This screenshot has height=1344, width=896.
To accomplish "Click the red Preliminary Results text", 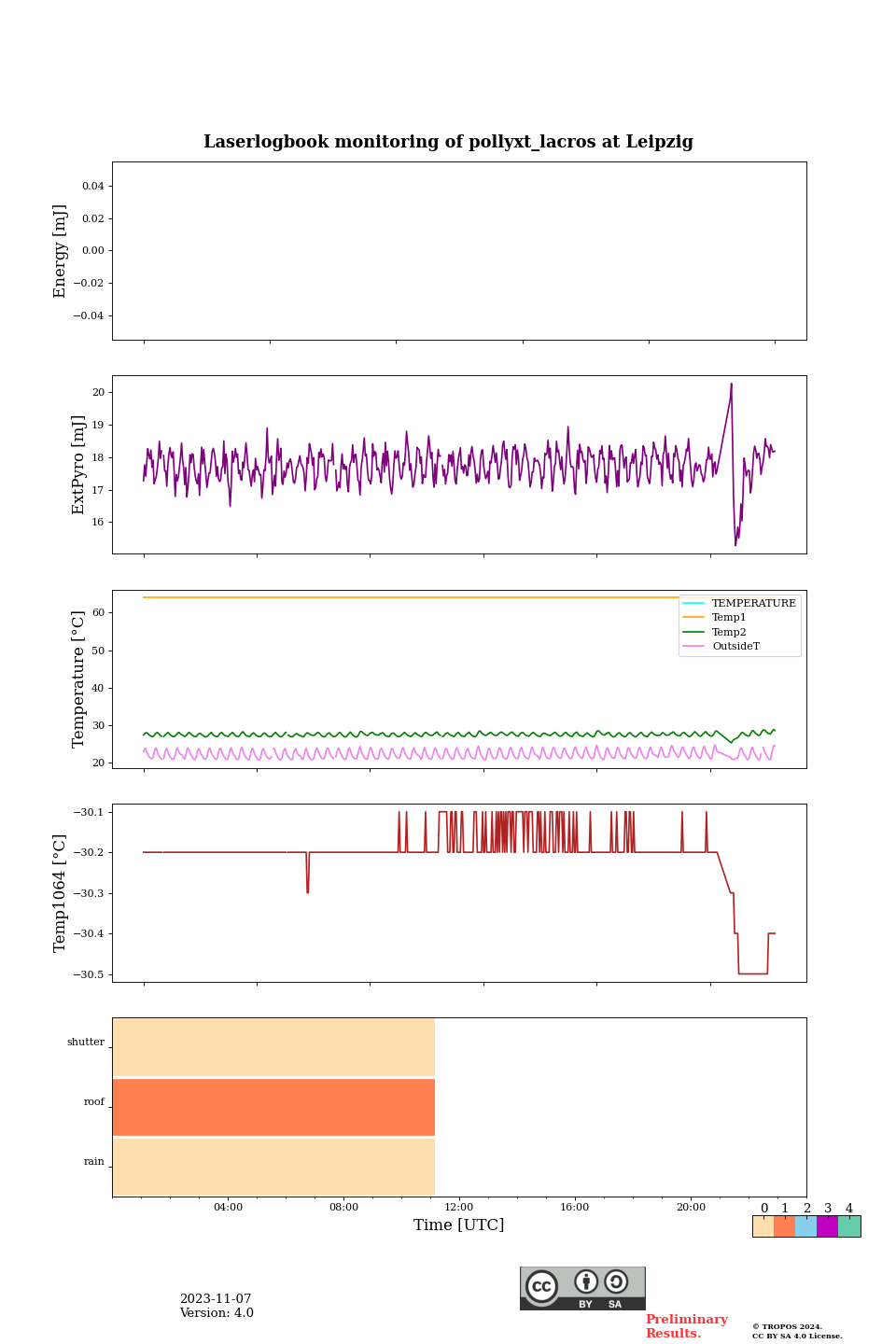I will tap(687, 1326).
